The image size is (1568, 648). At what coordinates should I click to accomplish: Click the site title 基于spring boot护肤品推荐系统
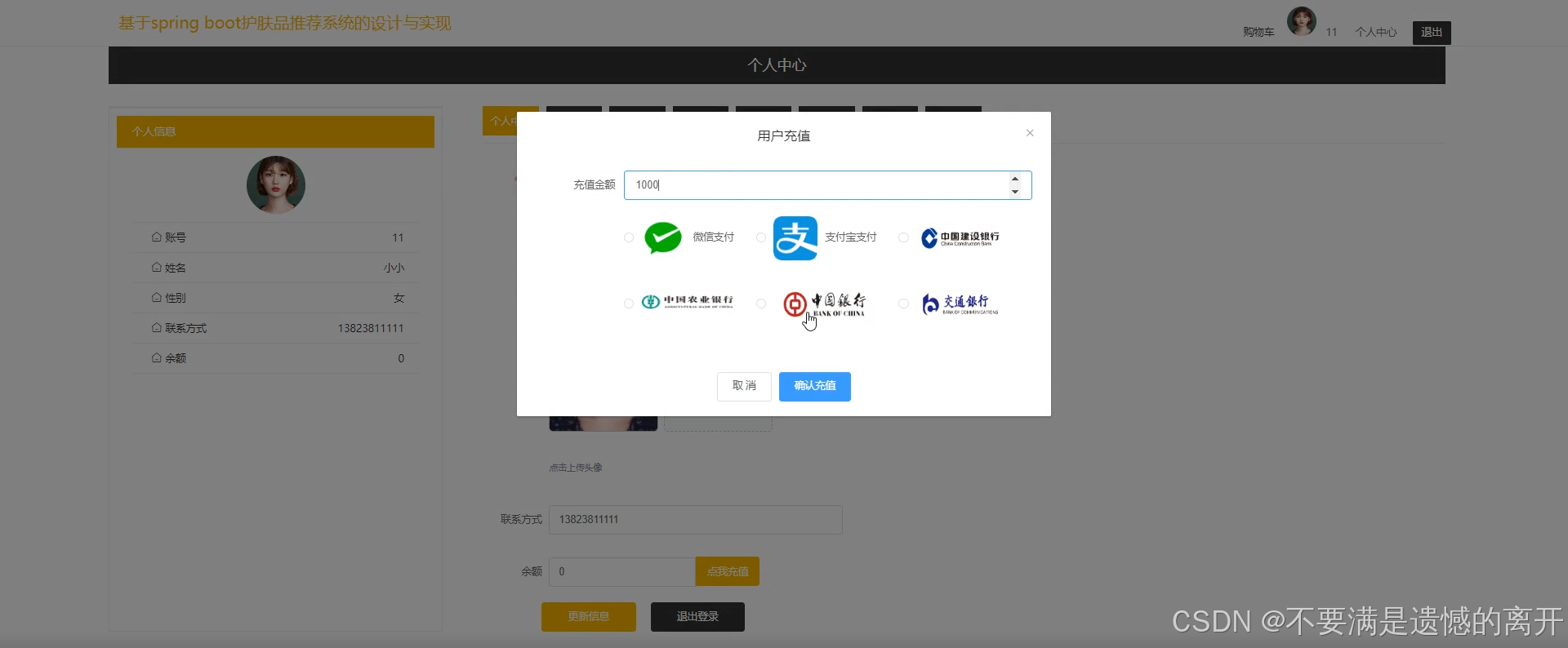pyautogui.click(x=284, y=23)
